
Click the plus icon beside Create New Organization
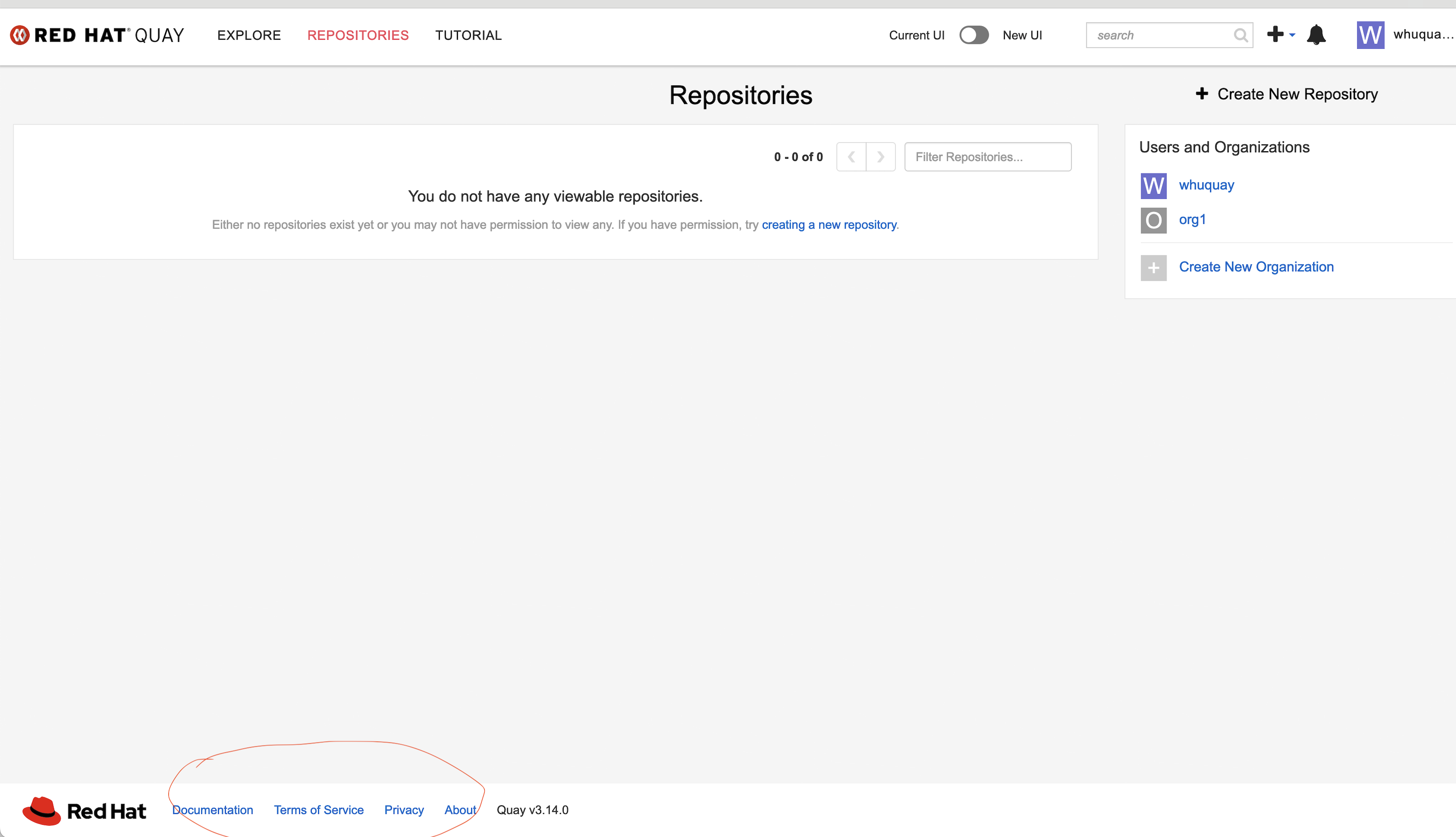(x=1153, y=268)
